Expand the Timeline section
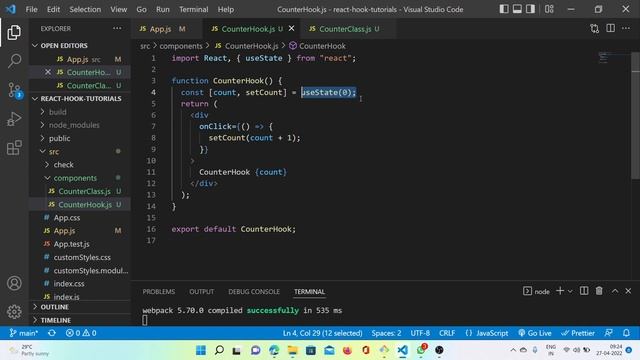 [80, 320]
